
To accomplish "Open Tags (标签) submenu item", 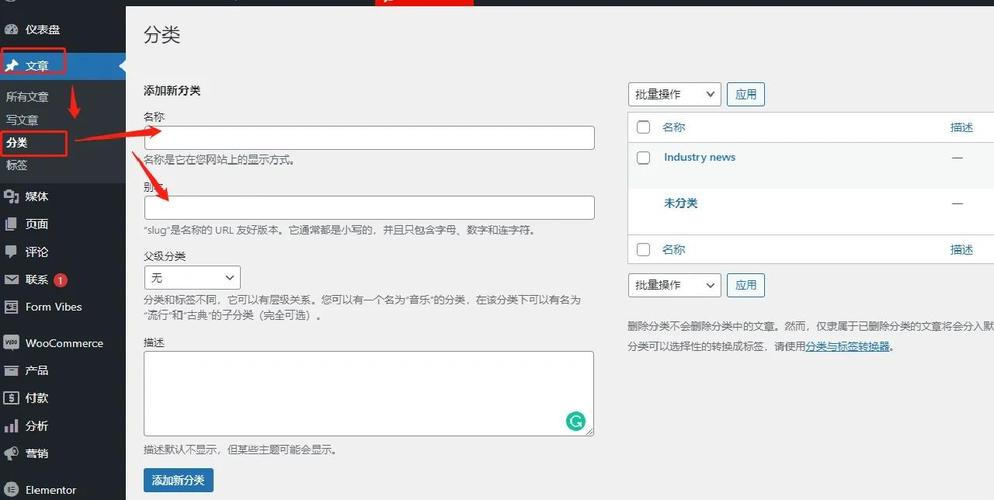I will [x=17, y=165].
